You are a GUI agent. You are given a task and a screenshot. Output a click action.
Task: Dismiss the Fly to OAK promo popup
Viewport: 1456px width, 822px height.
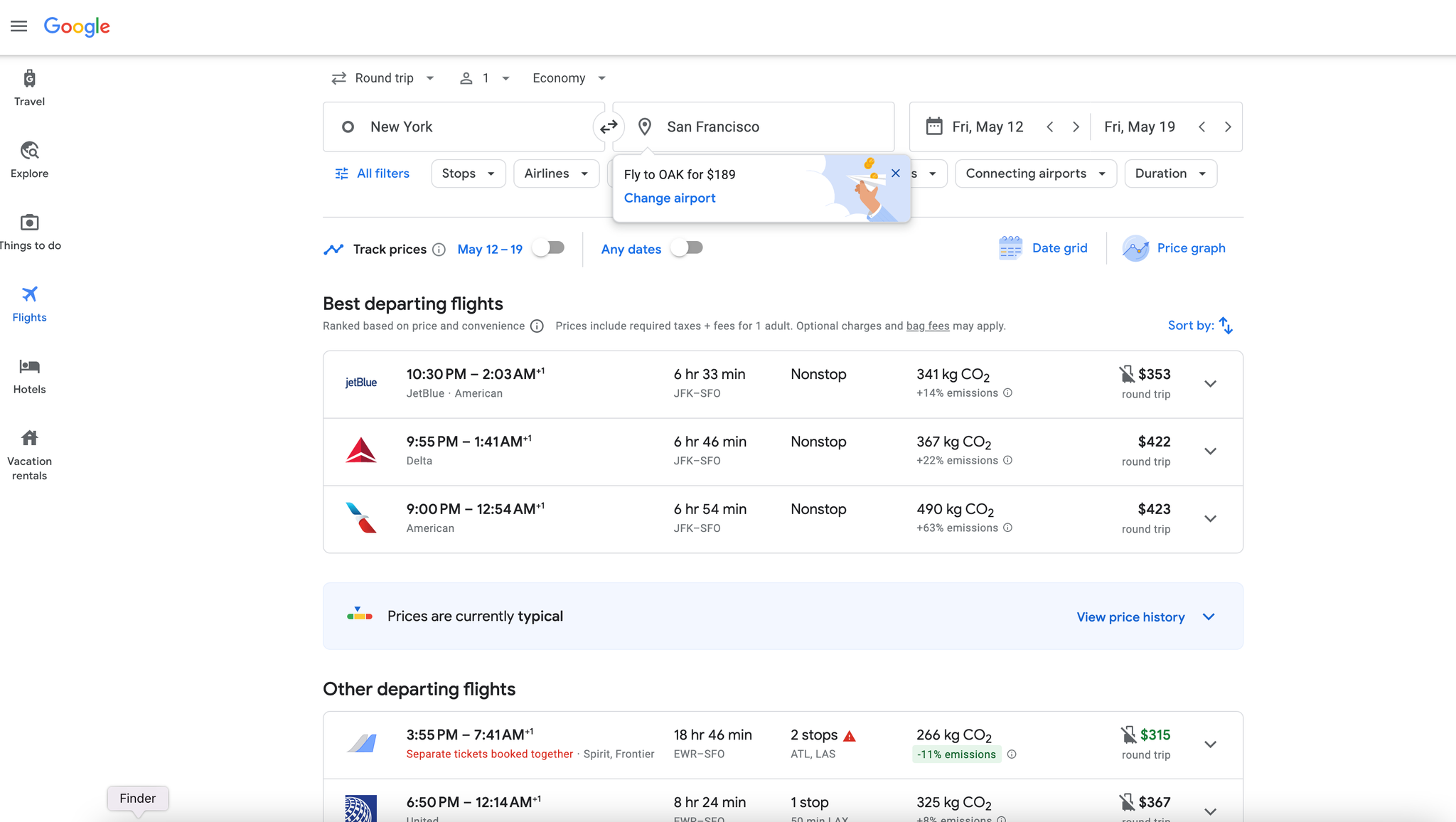point(895,173)
